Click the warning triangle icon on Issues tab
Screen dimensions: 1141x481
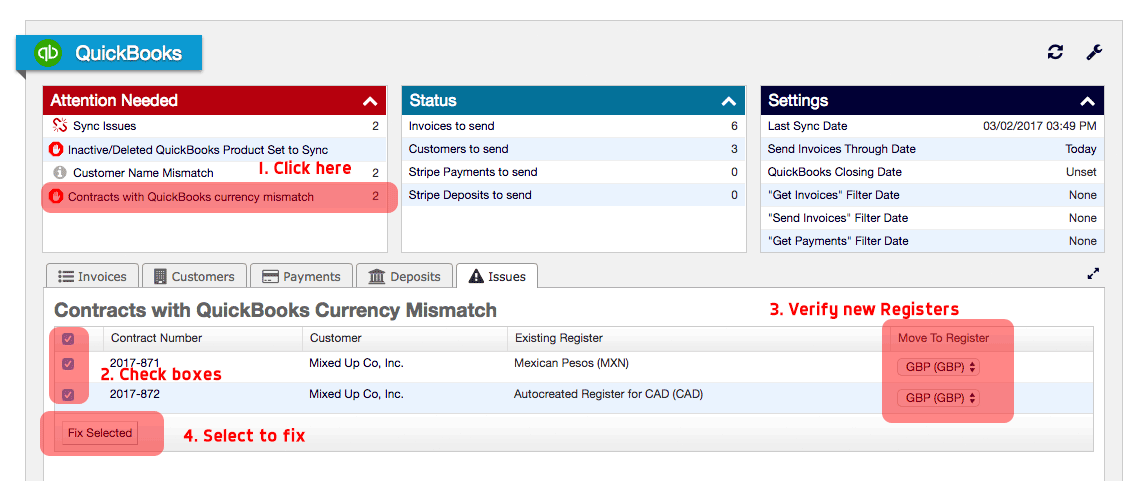coord(476,277)
